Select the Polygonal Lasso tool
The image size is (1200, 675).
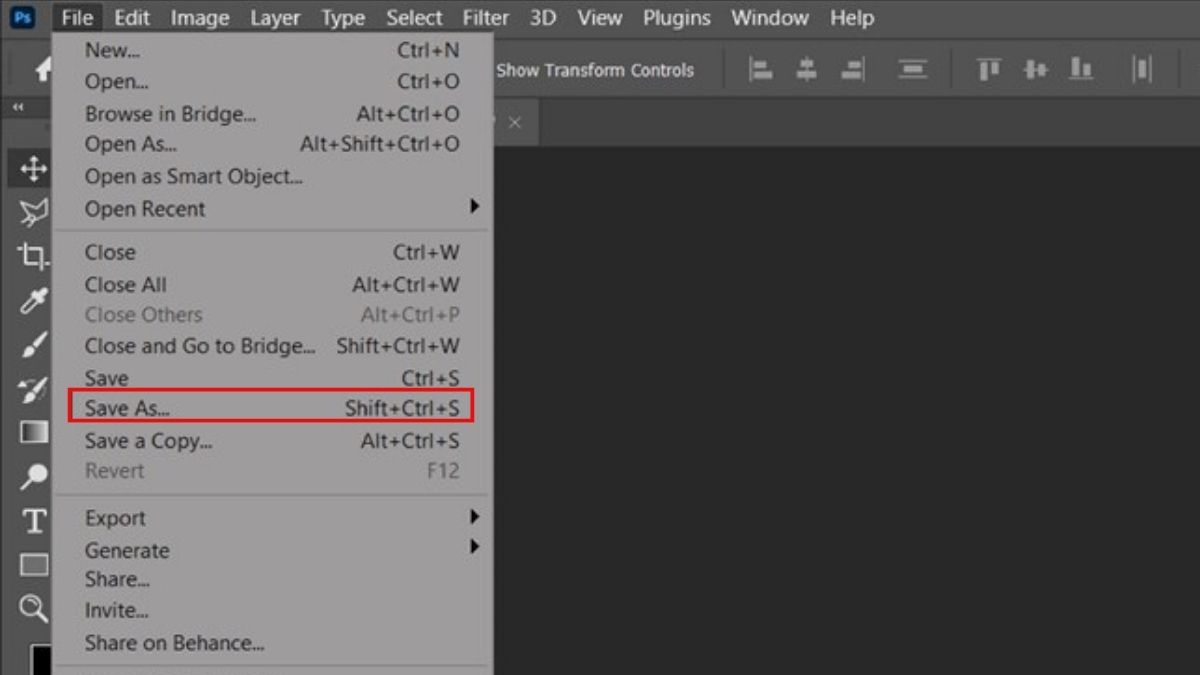click(34, 212)
